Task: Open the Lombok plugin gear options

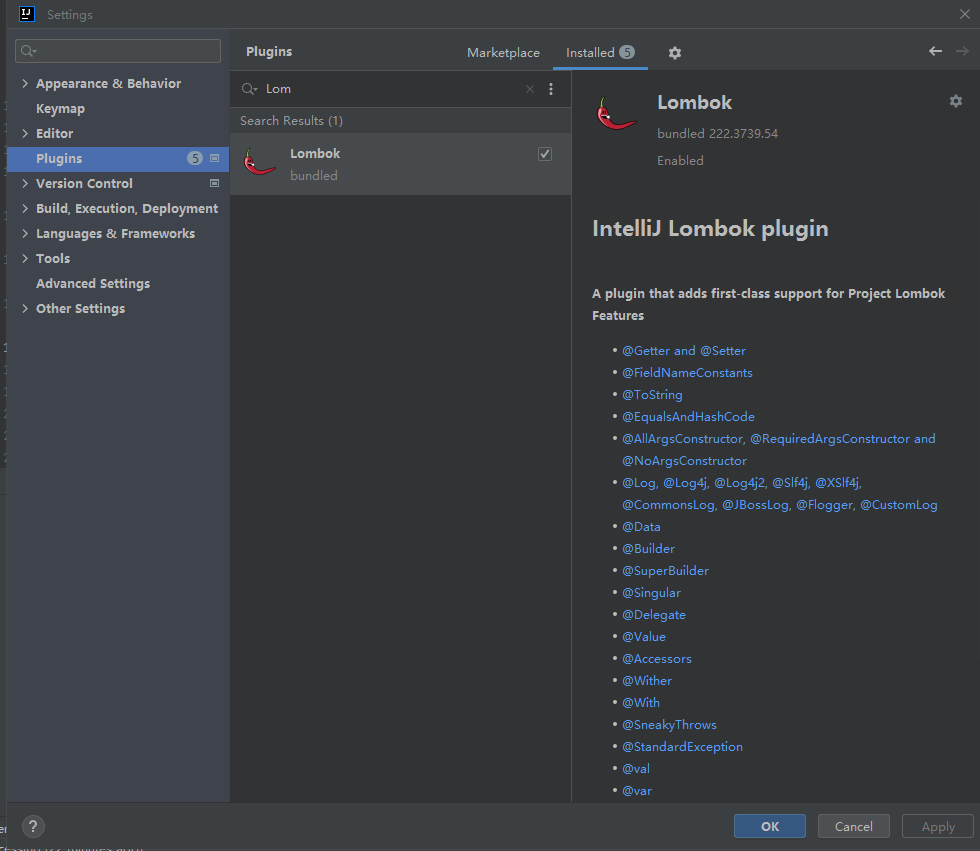Action: 956,101
